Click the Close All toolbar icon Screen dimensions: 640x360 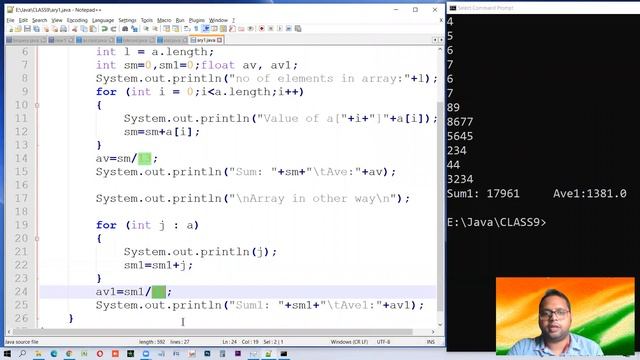[55, 29]
